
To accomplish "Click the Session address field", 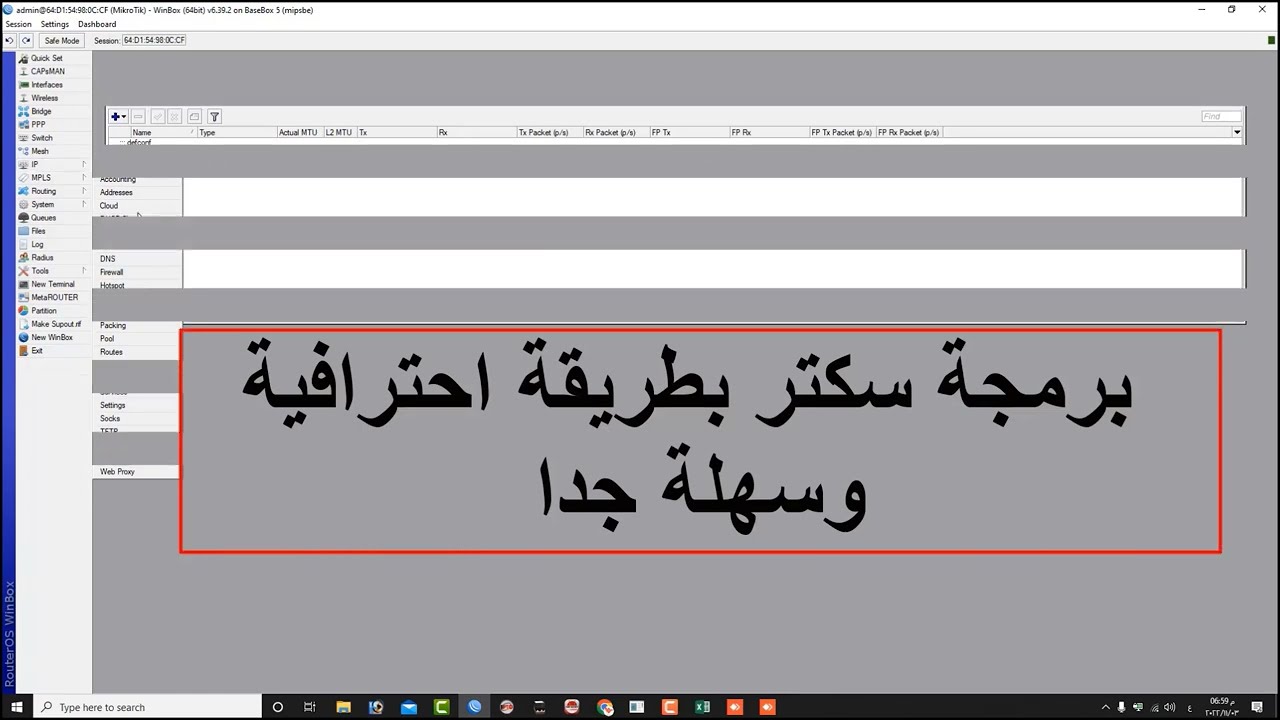I will (154, 40).
